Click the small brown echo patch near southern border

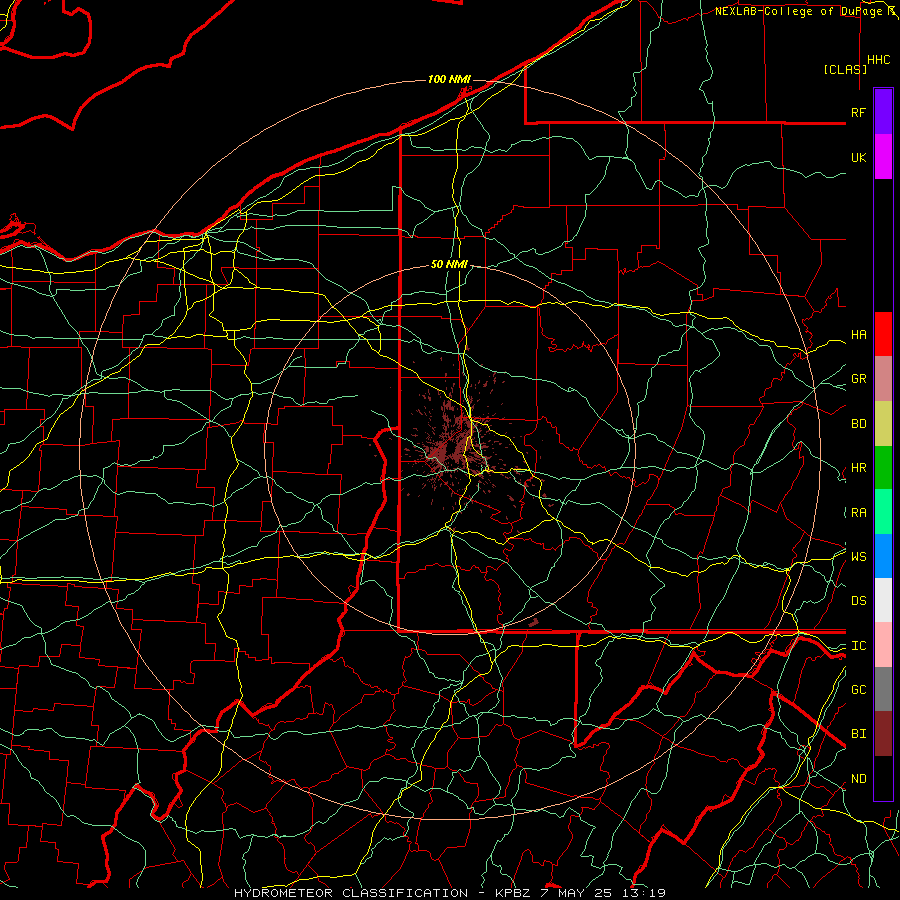(534, 622)
